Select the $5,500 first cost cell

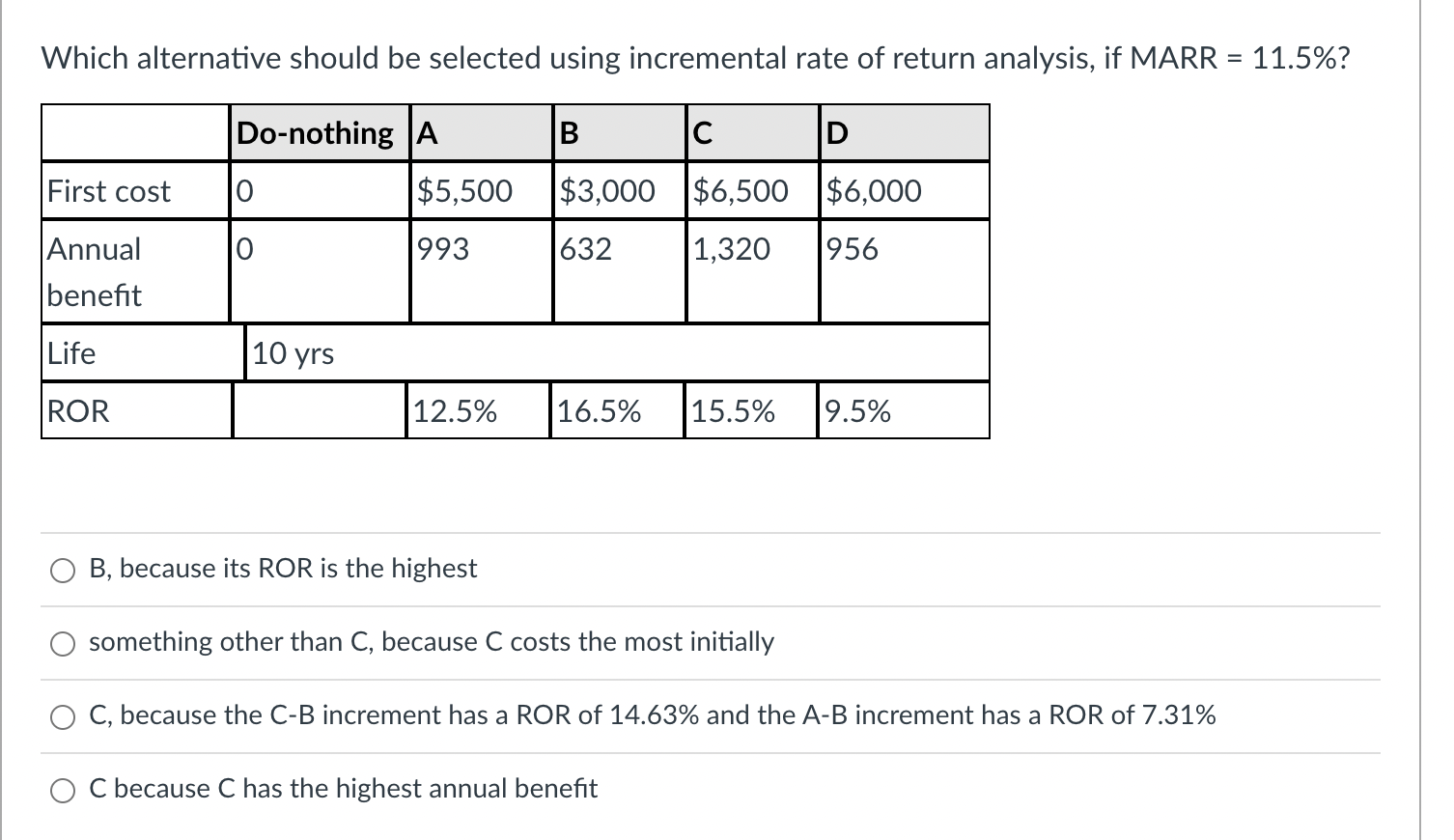[x=465, y=191]
